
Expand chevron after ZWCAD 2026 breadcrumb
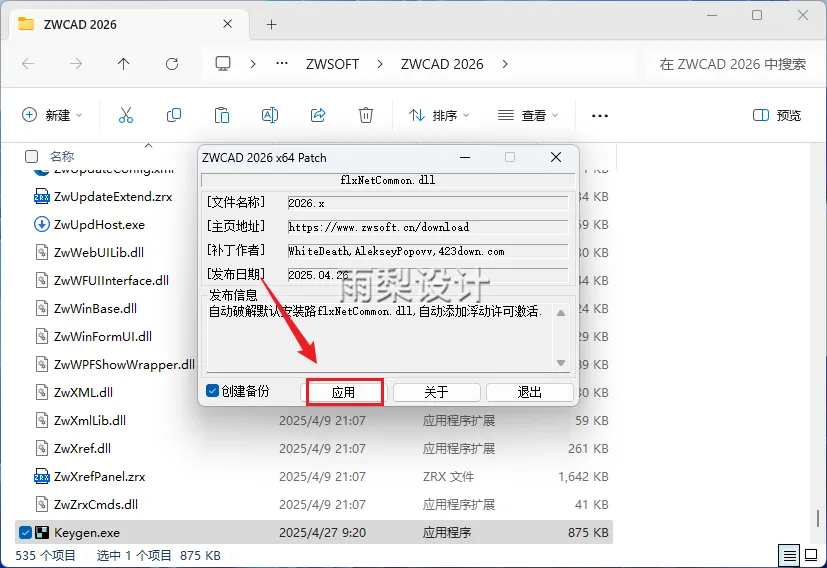tap(505, 64)
